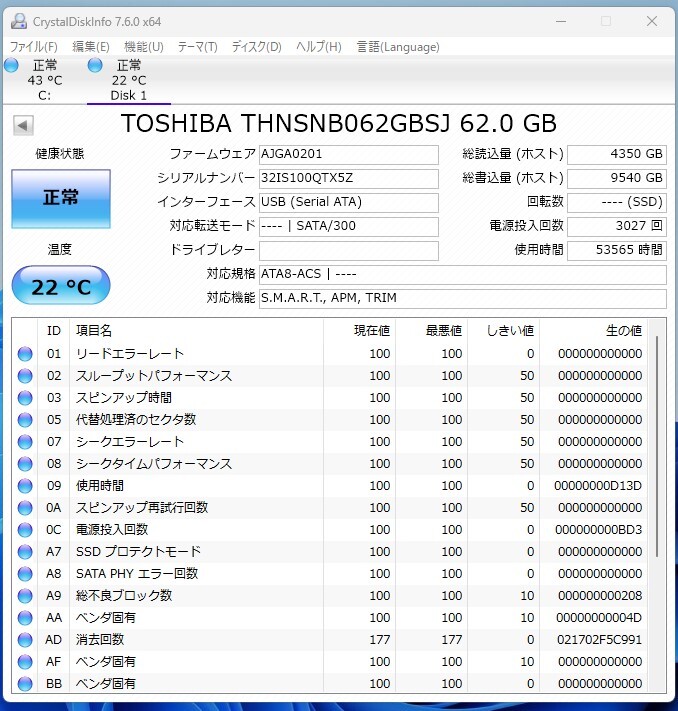Click the transfer mode field SATA/300
The height and width of the screenshot is (711, 678).
[349, 227]
